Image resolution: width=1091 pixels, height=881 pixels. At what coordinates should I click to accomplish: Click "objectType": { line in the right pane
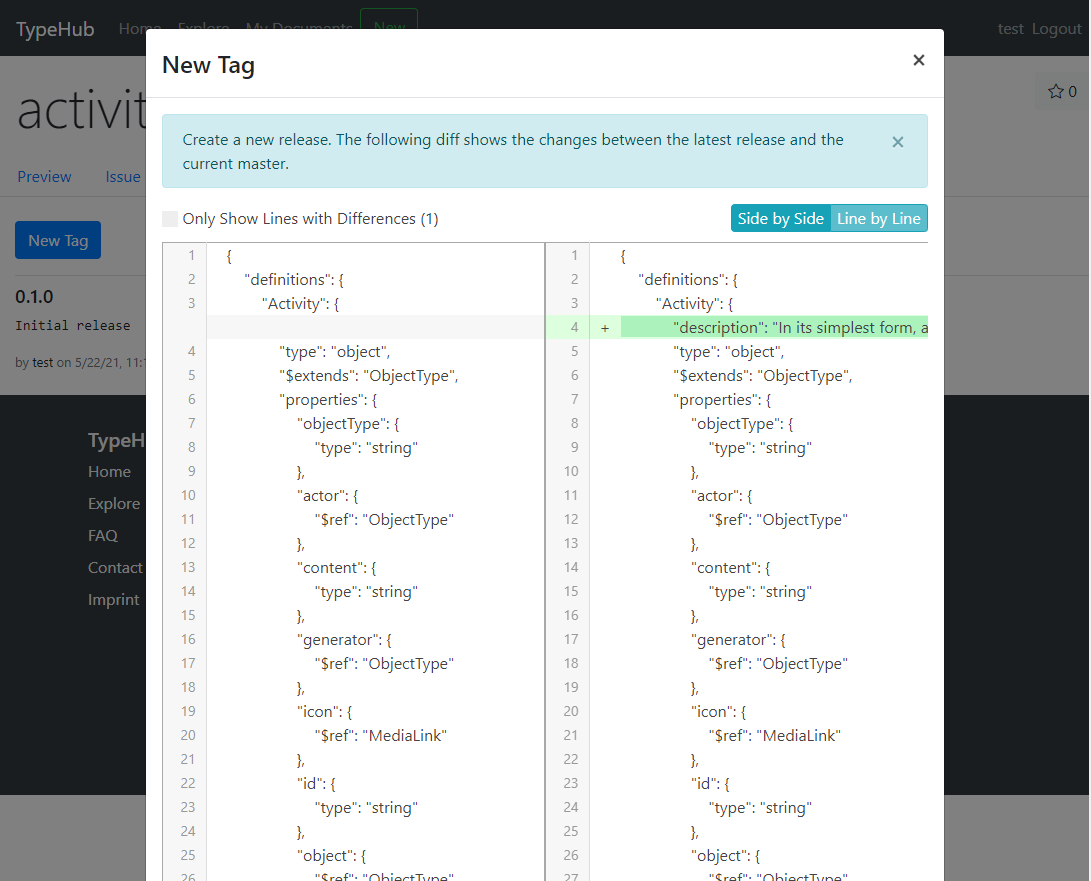(742, 424)
